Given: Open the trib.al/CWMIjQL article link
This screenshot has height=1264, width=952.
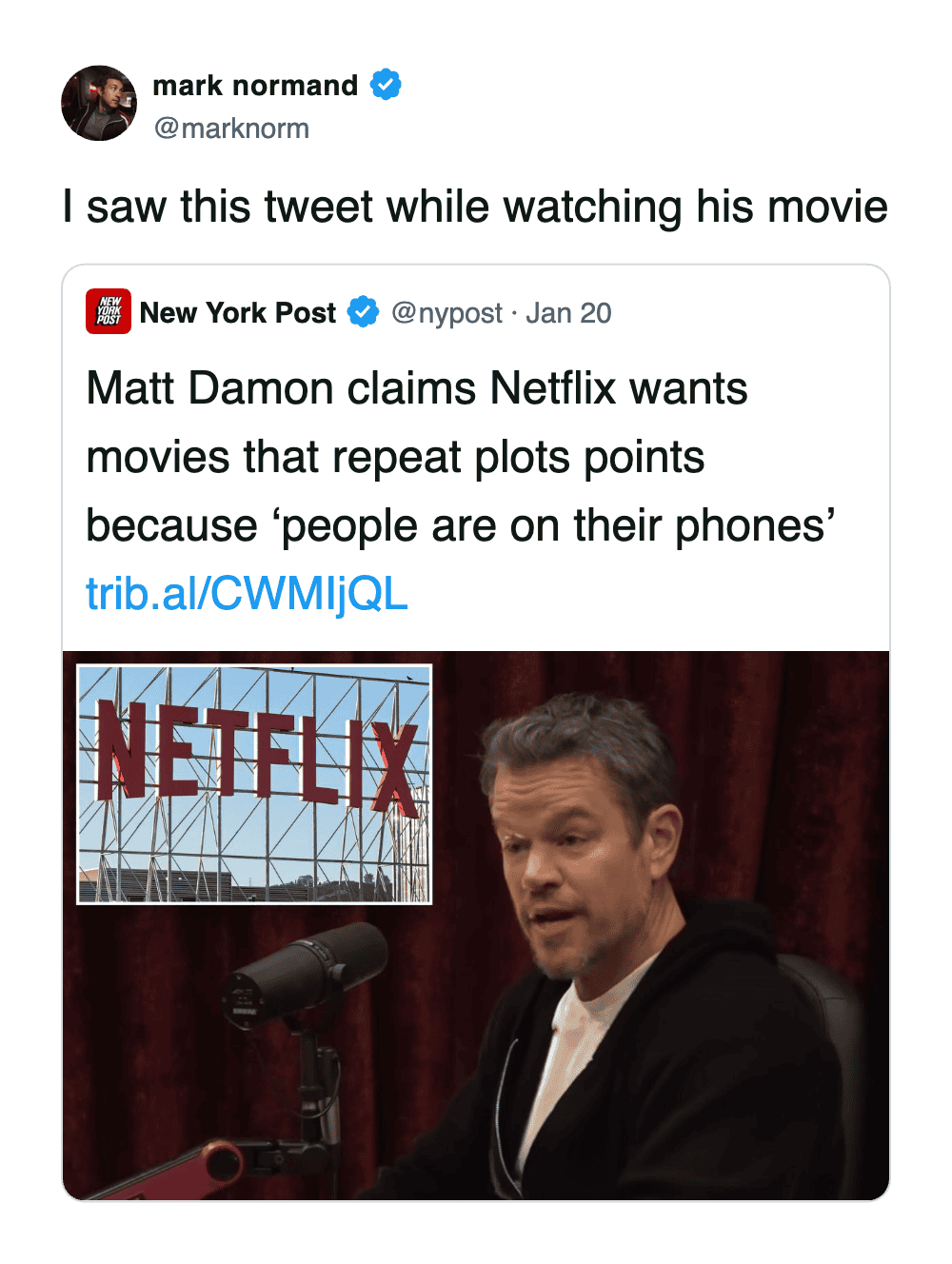Looking at the screenshot, I should [247, 593].
